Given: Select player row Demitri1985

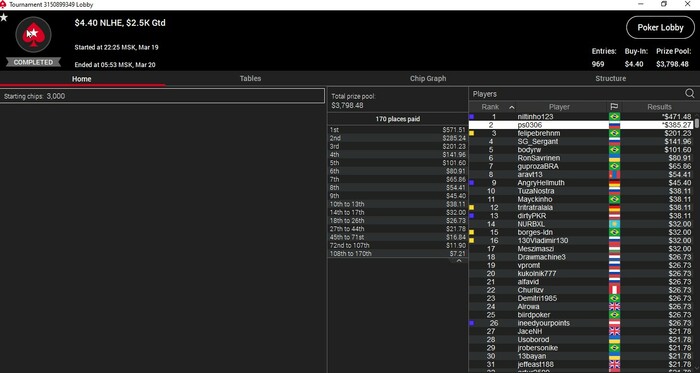Looking at the screenshot, I should 582,298.
